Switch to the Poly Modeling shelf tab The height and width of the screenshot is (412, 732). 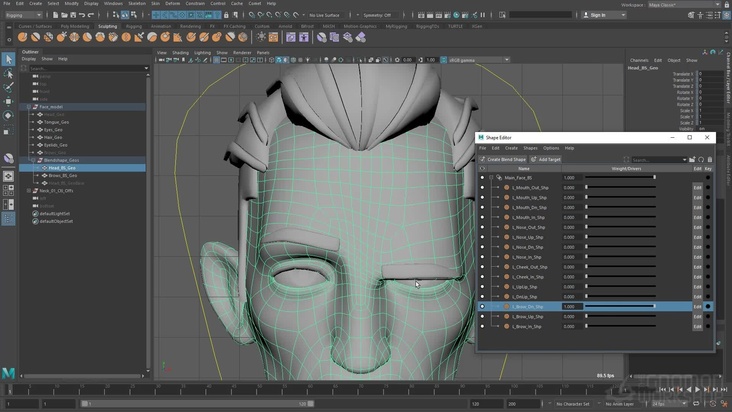tap(74, 27)
